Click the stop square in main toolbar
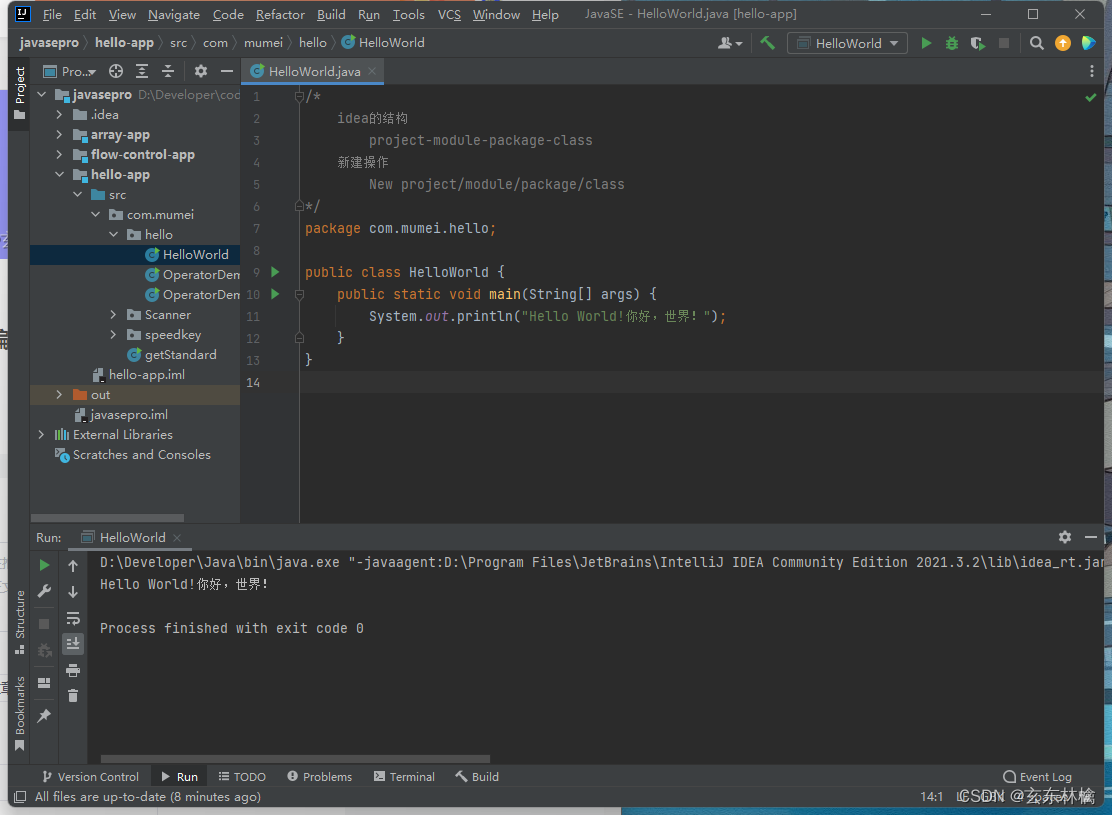Screen dimensions: 1112x815 tap(1004, 43)
